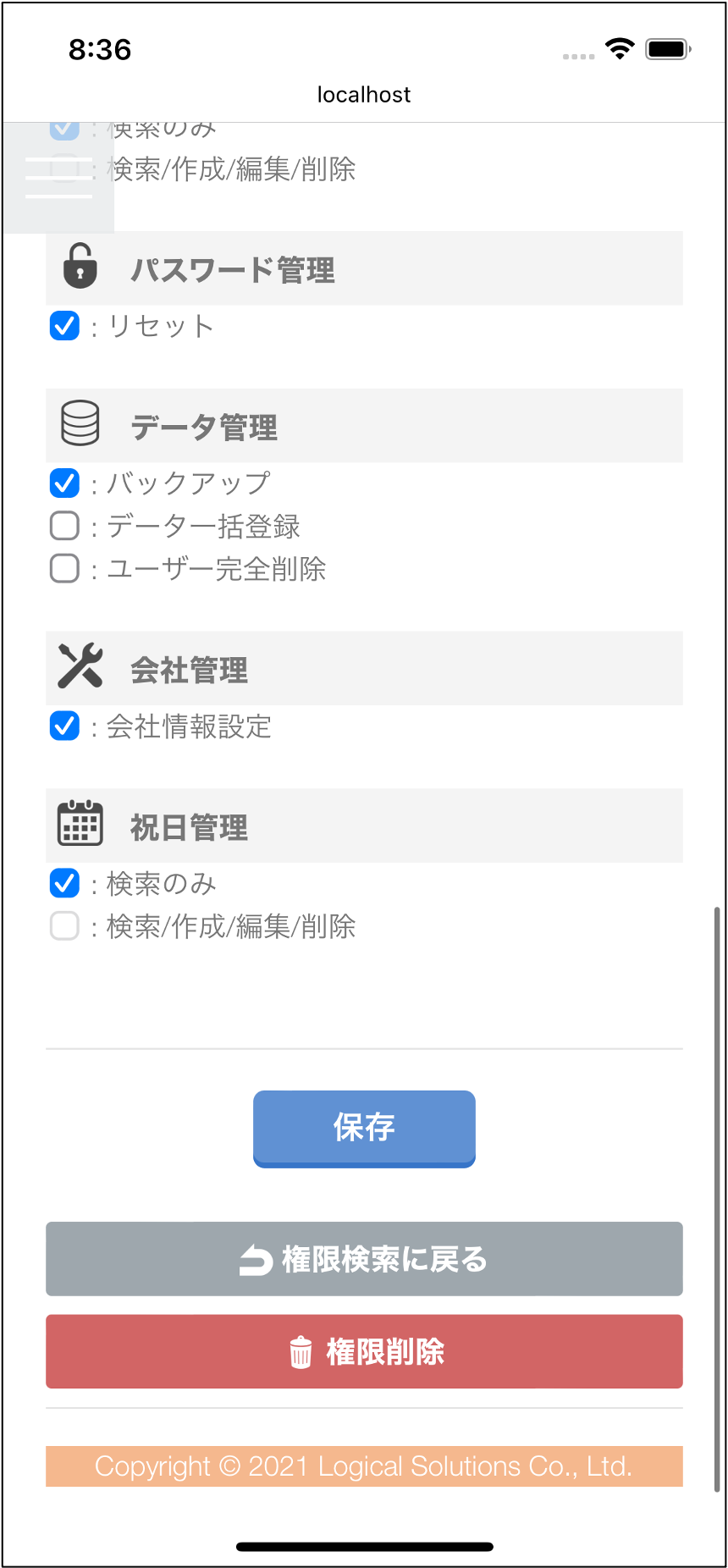Uncheck the 会社情報設定 checkbox
Image resolution: width=728 pixels, height=1568 pixels.
pyautogui.click(x=65, y=726)
